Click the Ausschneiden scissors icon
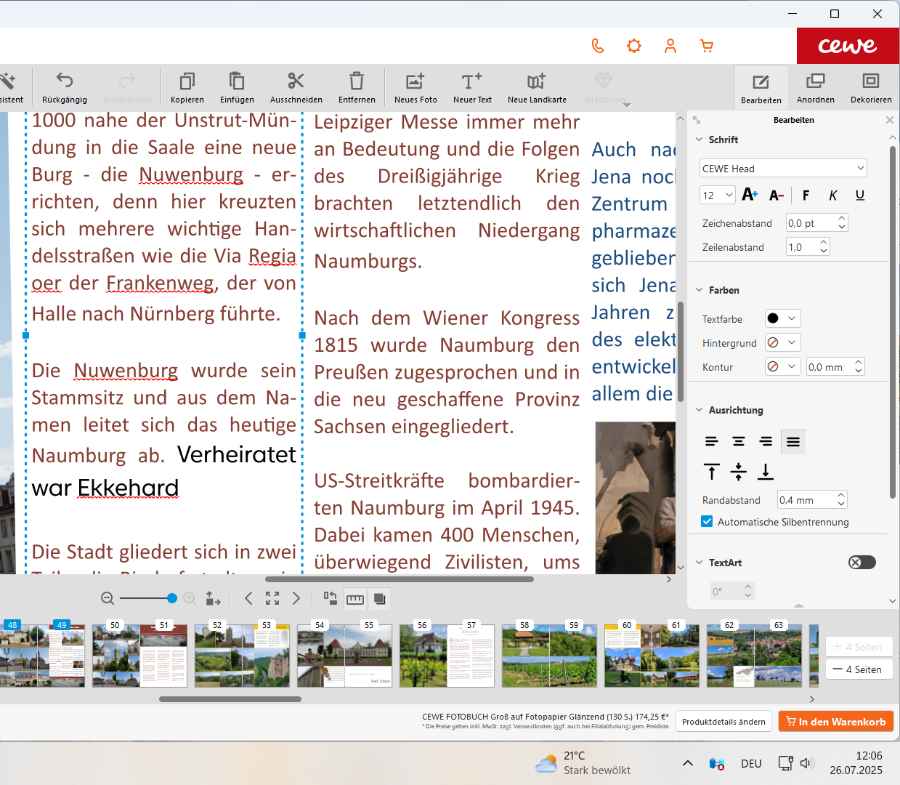Image resolution: width=900 pixels, height=785 pixels. coord(296,82)
